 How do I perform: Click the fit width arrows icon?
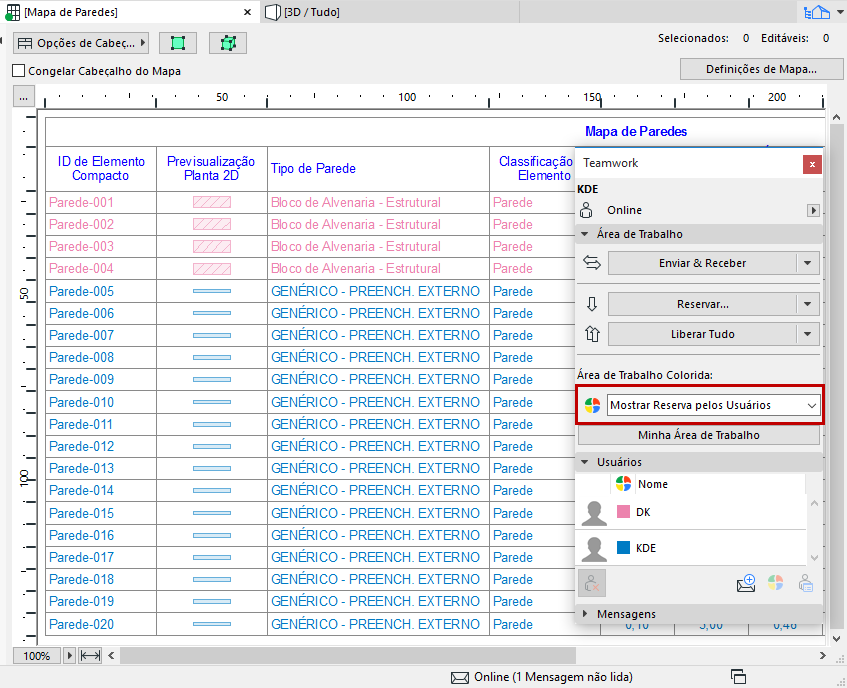click(x=90, y=656)
